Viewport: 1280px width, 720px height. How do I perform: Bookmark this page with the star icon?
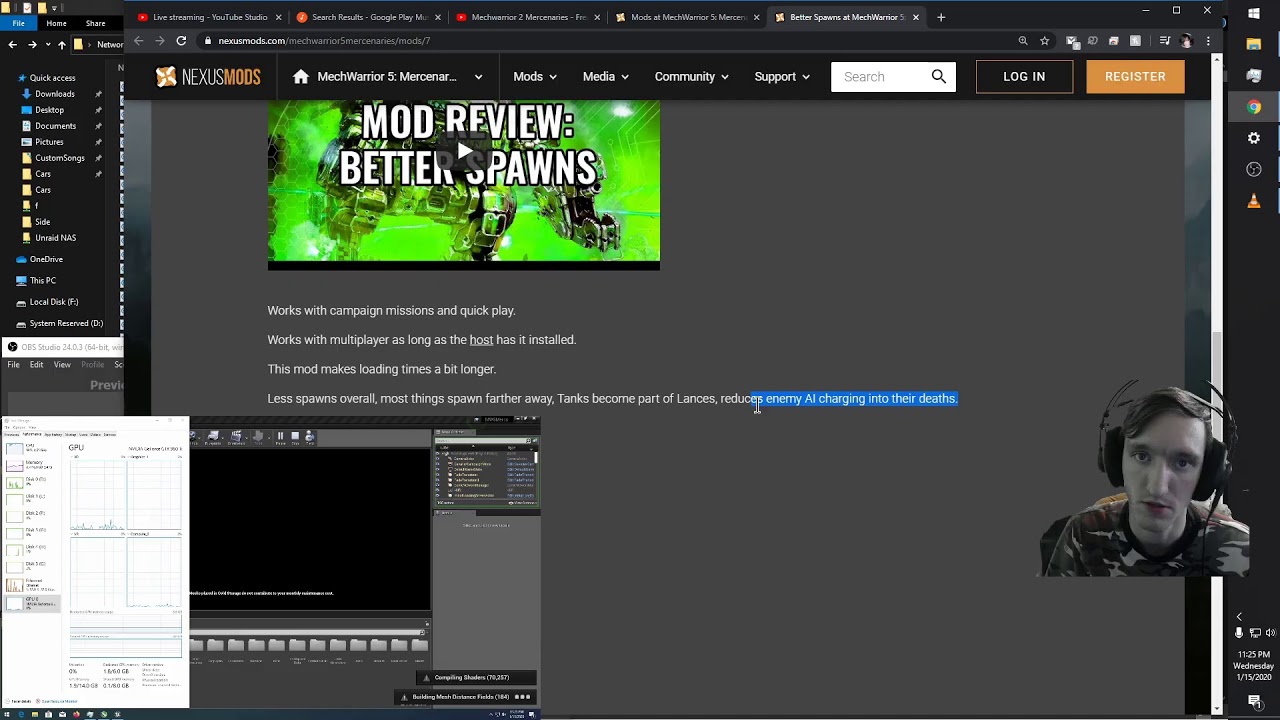coord(1044,41)
